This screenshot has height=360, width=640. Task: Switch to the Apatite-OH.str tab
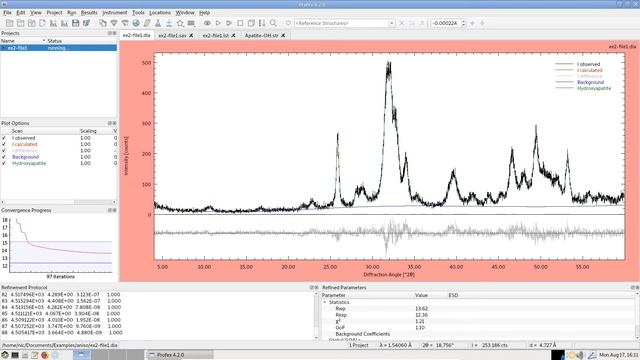click(x=262, y=36)
